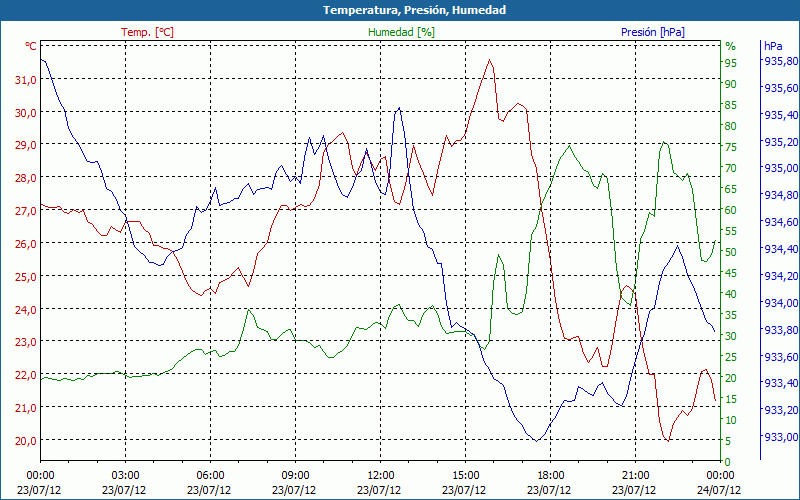Pick the '06:00' time axis label

(x=210, y=476)
